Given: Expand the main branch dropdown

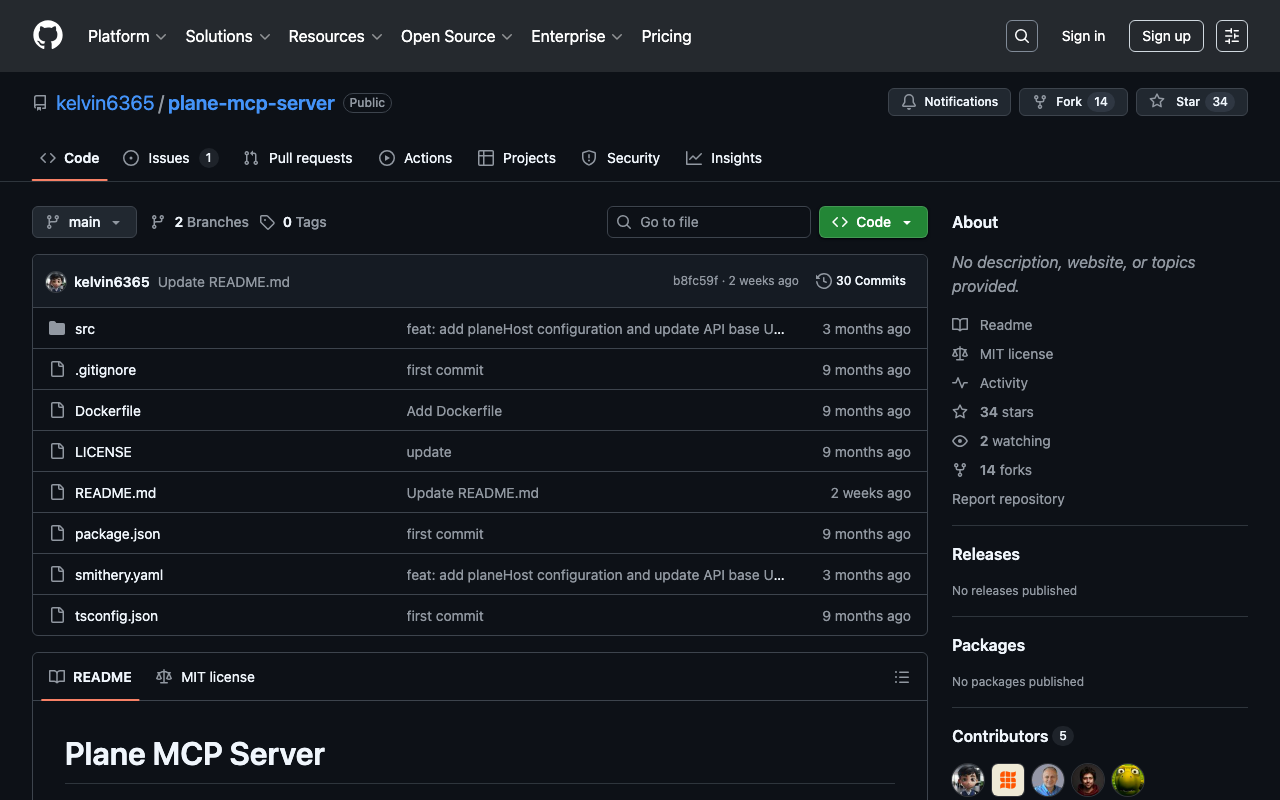Looking at the screenshot, I should [x=84, y=222].
